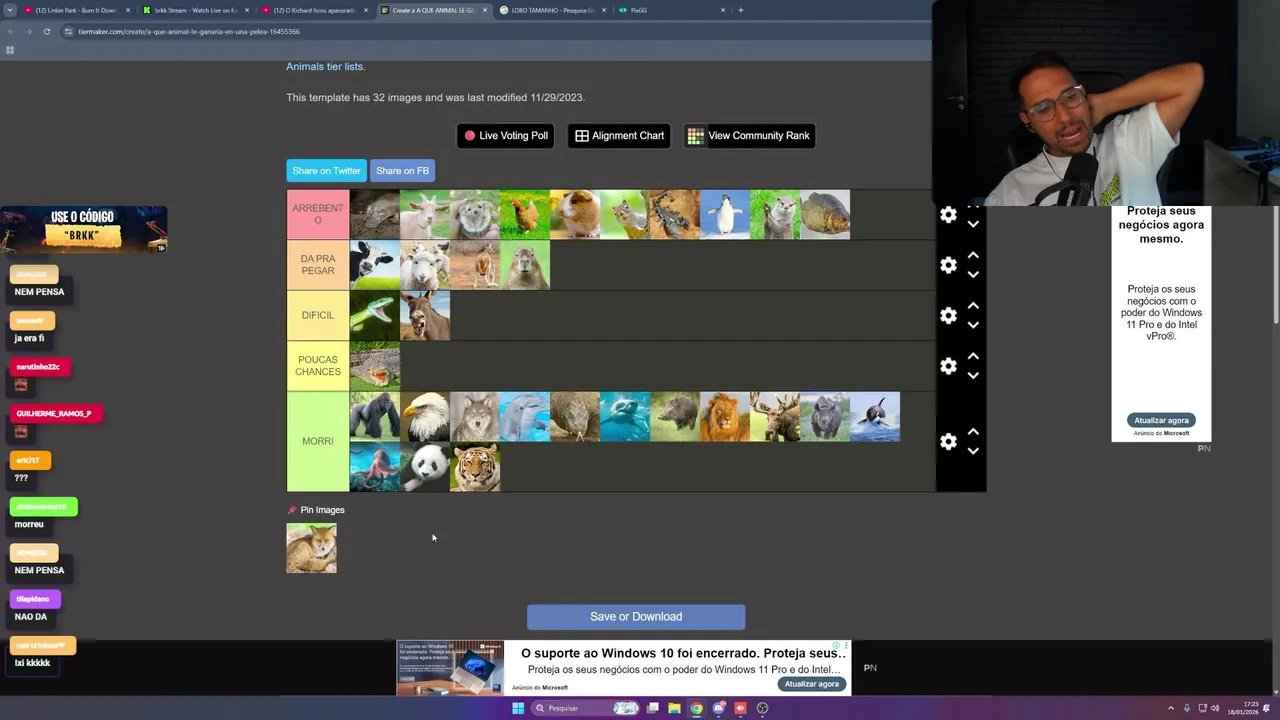Select the octopus image
The image size is (1280, 720).
[x=375, y=467]
